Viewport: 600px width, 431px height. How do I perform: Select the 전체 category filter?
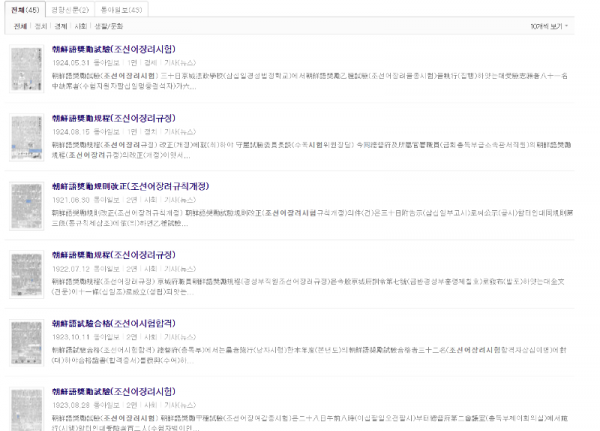20,26
